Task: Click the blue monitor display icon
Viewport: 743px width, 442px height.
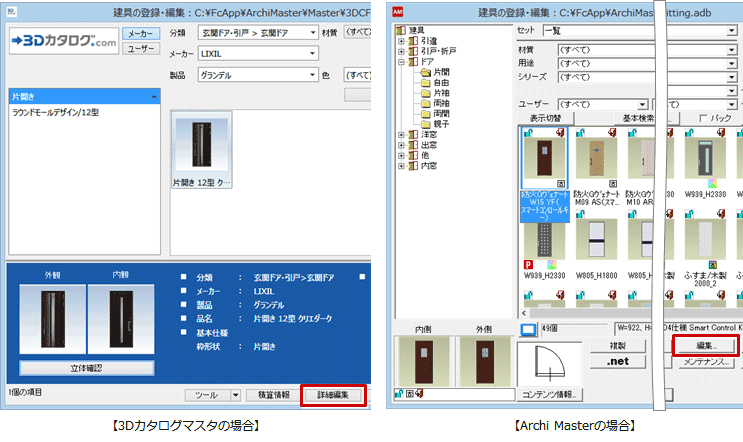Action: (x=528, y=329)
